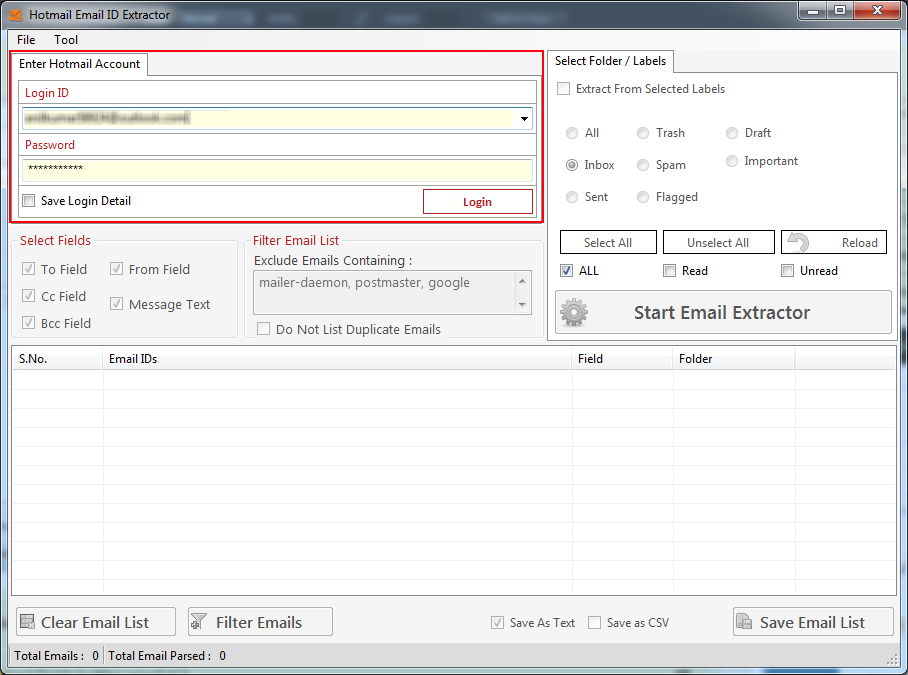Check the Unread messages checkbox
Viewport: 908px width, 675px height.
click(x=788, y=270)
